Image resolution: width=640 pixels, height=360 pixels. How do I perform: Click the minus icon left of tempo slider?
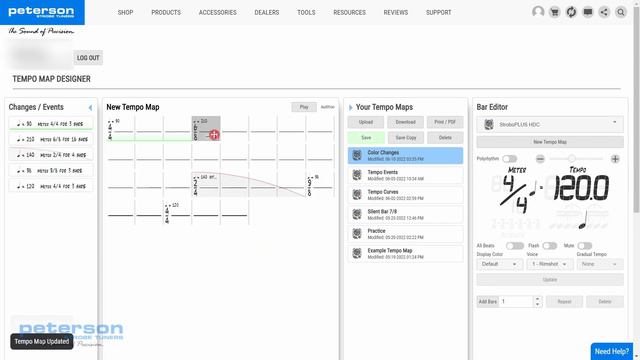(540, 159)
